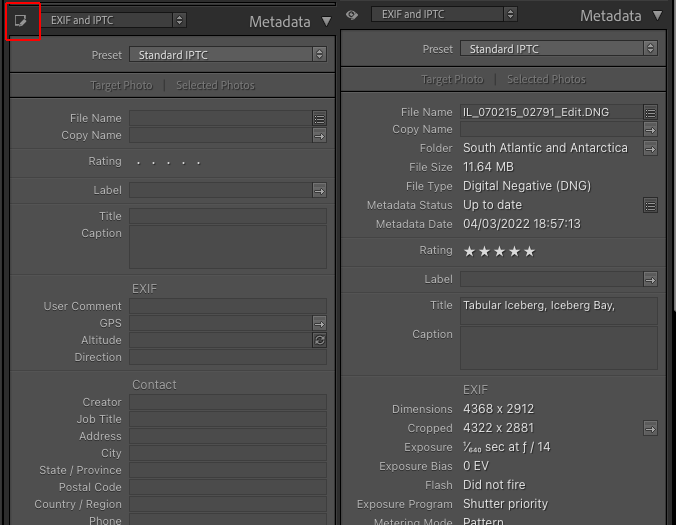Click the right panel Copy Name arrow icon
The height and width of the screenshot is (525, 680).
click(650, 129)
